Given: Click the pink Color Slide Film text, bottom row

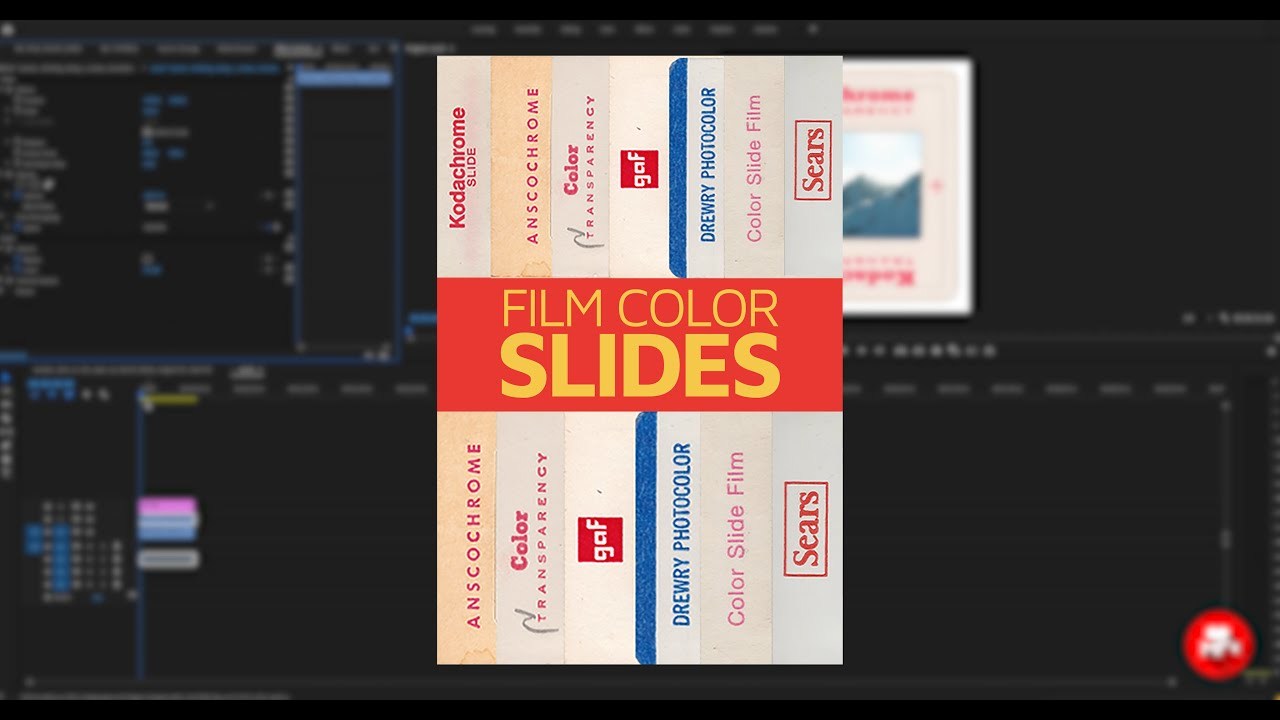Looking at the screenshot, I should (736, 537).
